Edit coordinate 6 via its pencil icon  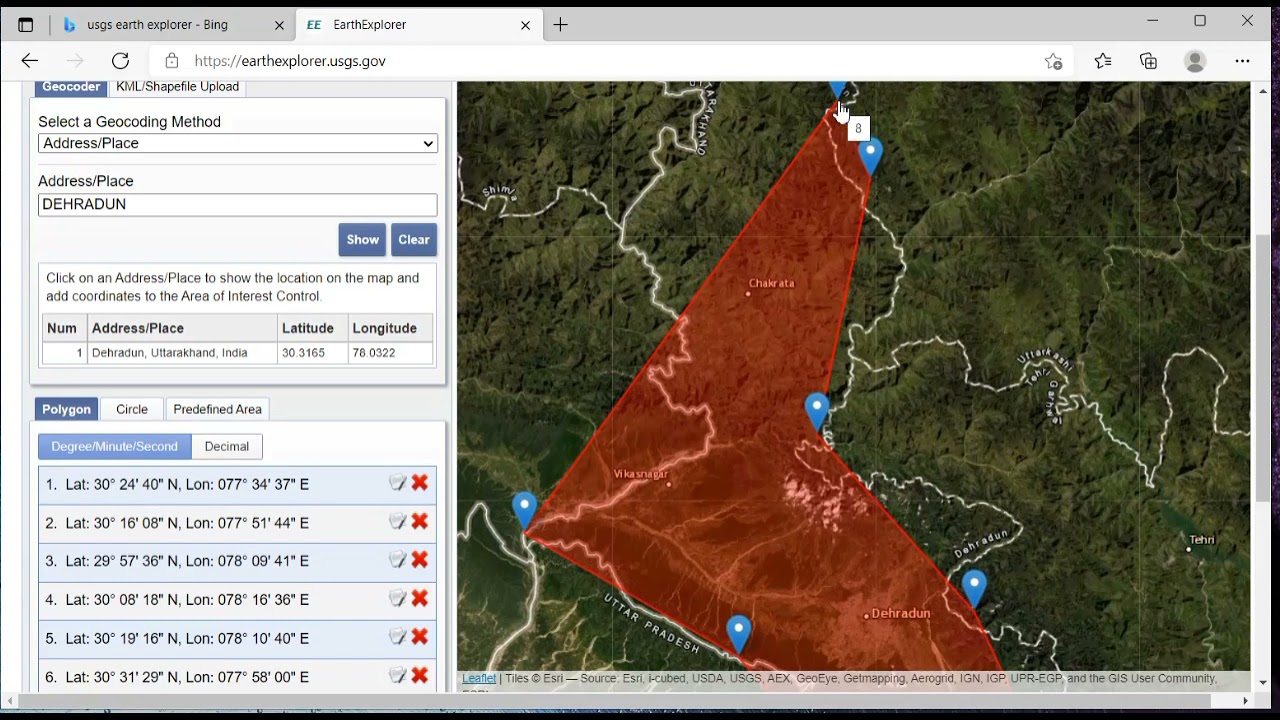[397, 676]
